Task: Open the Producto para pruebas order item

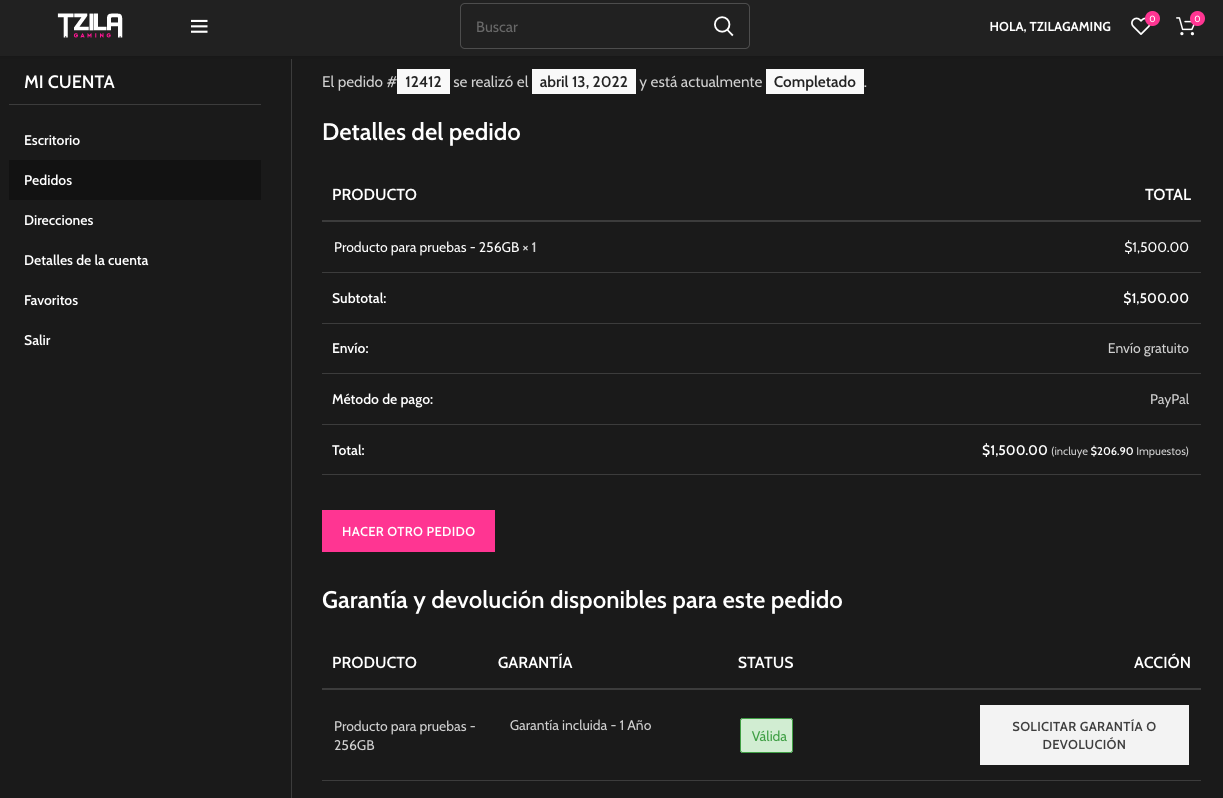Action: 426,247
